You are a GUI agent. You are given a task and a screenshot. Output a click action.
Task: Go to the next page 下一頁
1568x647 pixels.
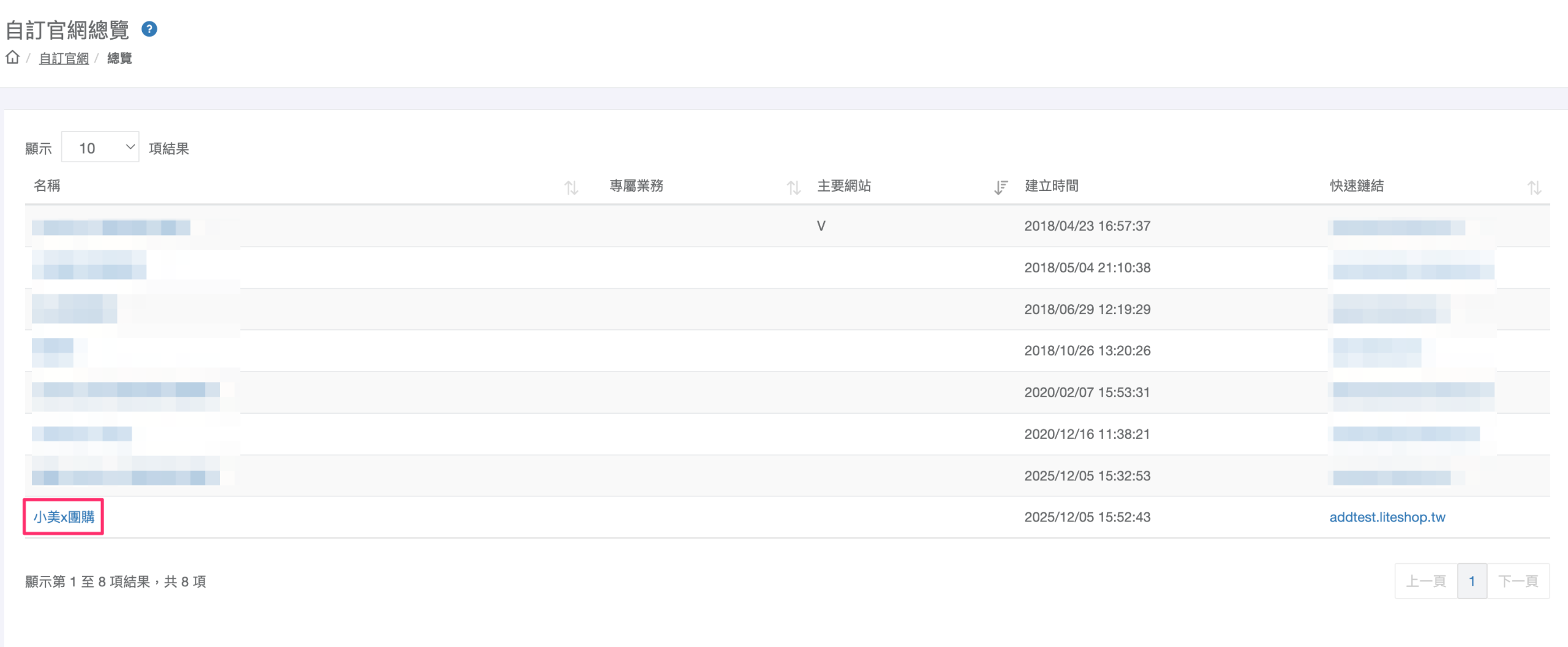(x=1518, y=581)
